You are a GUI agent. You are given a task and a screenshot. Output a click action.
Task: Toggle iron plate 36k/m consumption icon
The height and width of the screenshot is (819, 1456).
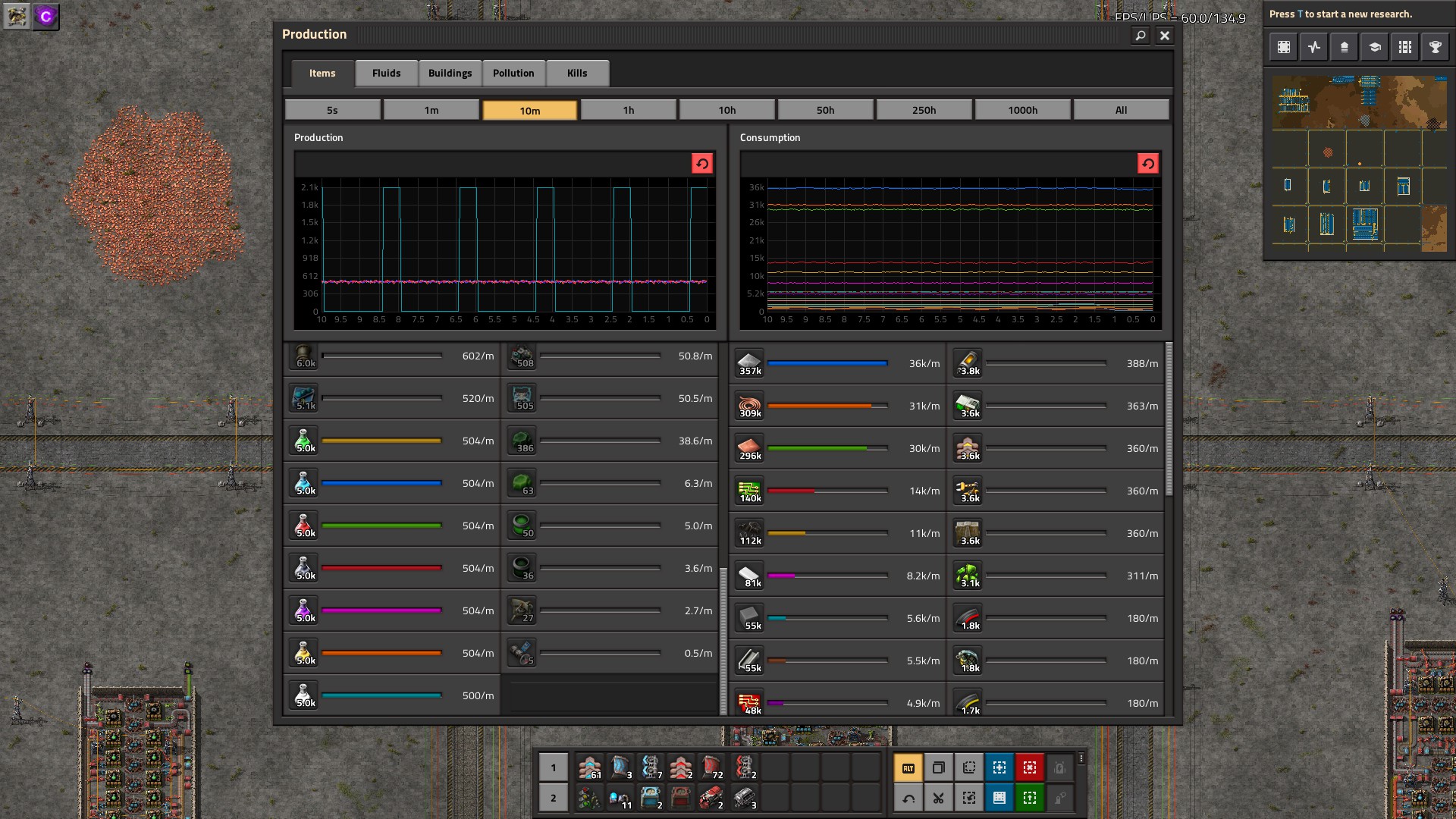[749, 363]
